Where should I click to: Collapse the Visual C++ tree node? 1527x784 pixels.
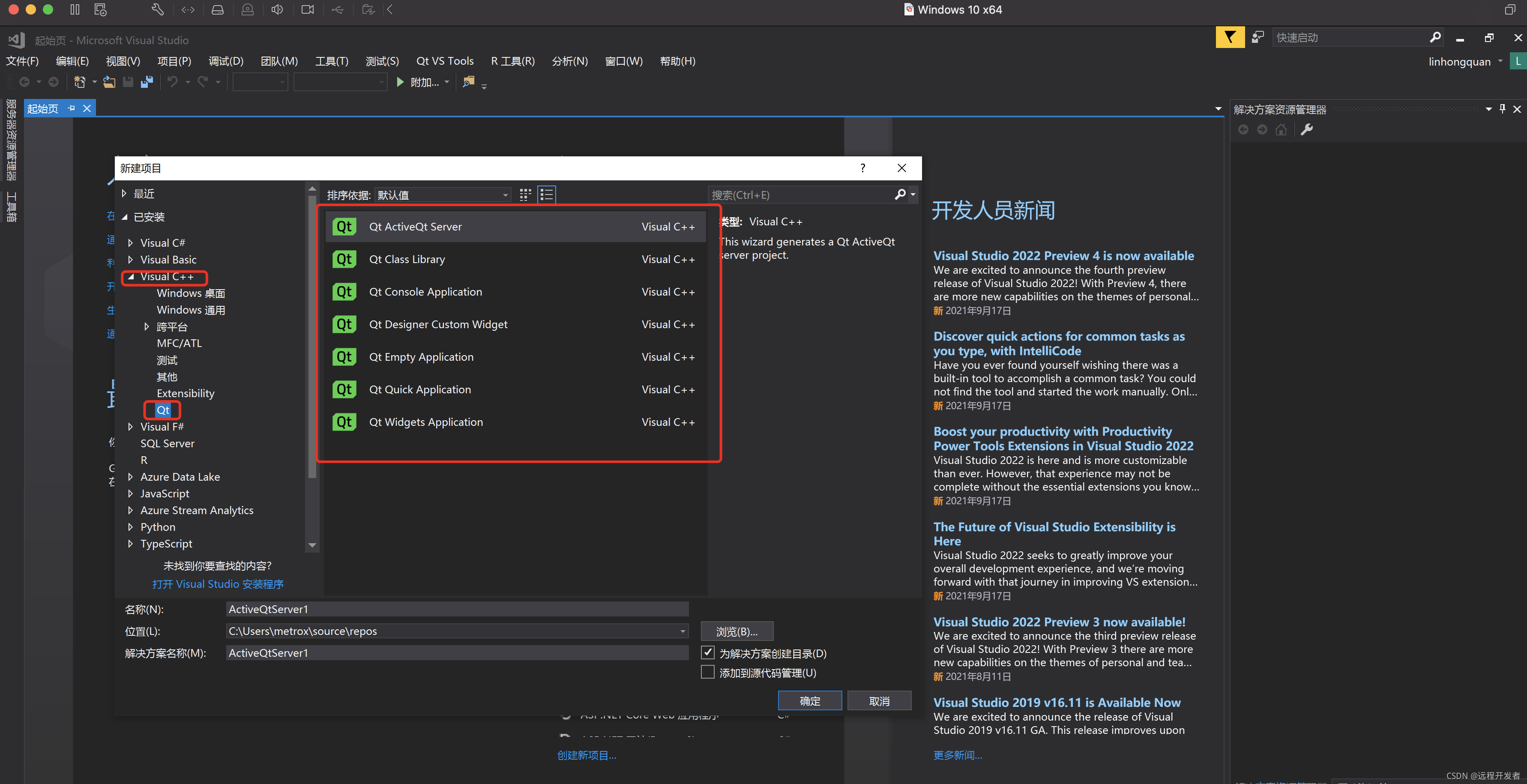(131, 276)
